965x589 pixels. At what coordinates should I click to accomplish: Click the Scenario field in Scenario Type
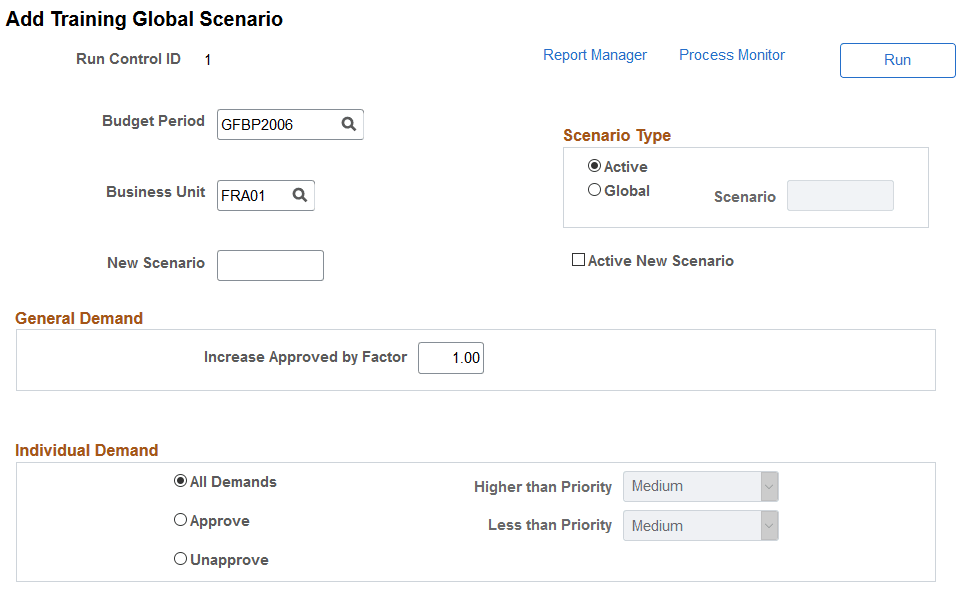pyautogui.click(x=839, y=195)
